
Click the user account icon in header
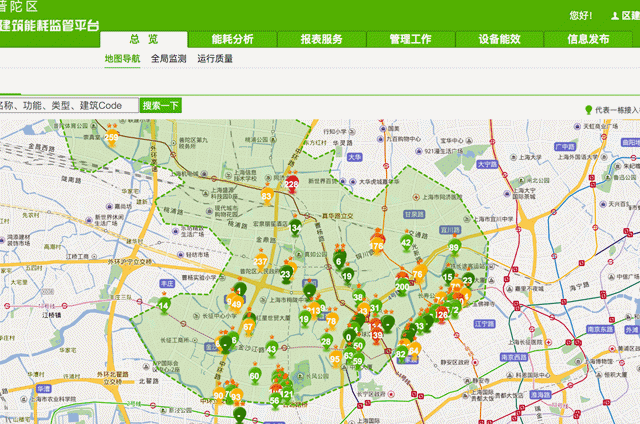tap(615, 16)
